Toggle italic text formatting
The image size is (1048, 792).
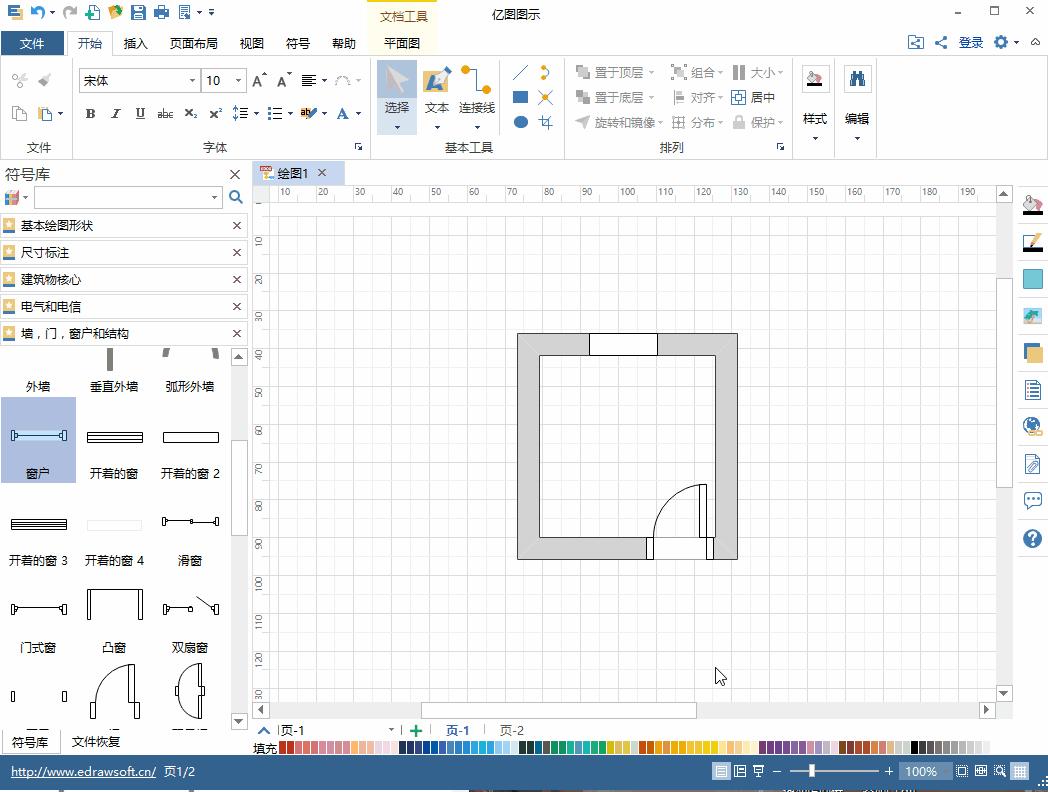click(115, 114)
